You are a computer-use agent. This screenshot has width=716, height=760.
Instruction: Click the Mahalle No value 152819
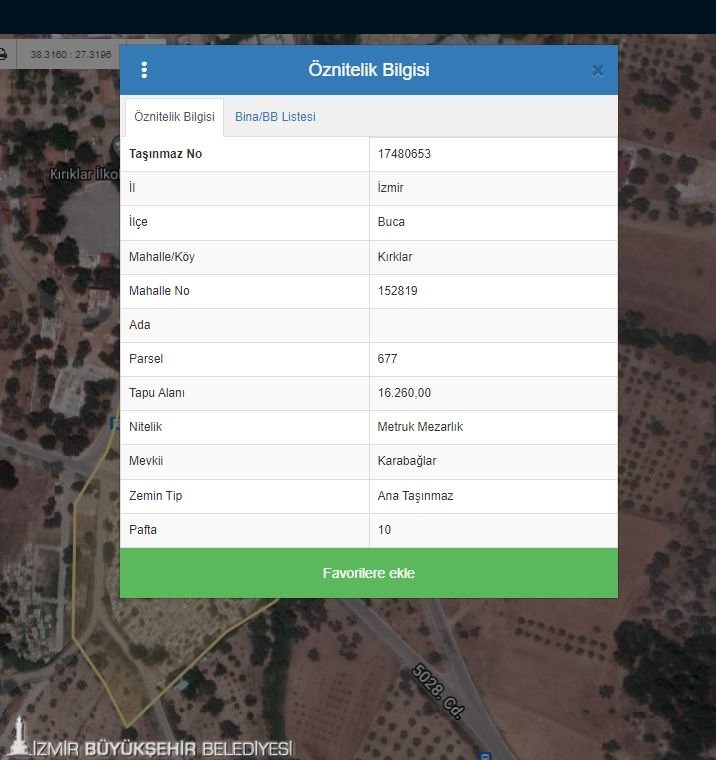[397, 291]
